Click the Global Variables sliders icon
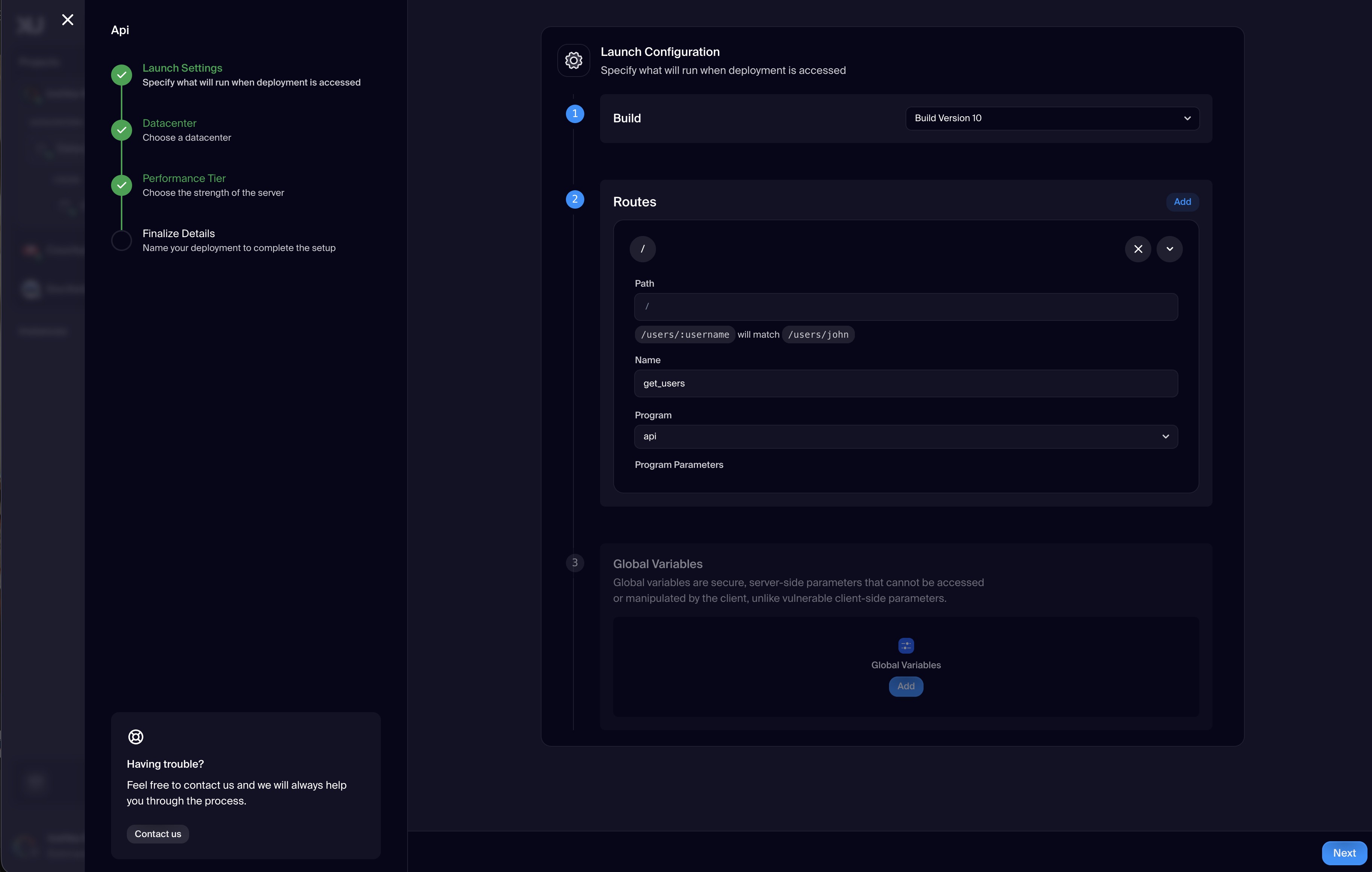 point(906,645)
